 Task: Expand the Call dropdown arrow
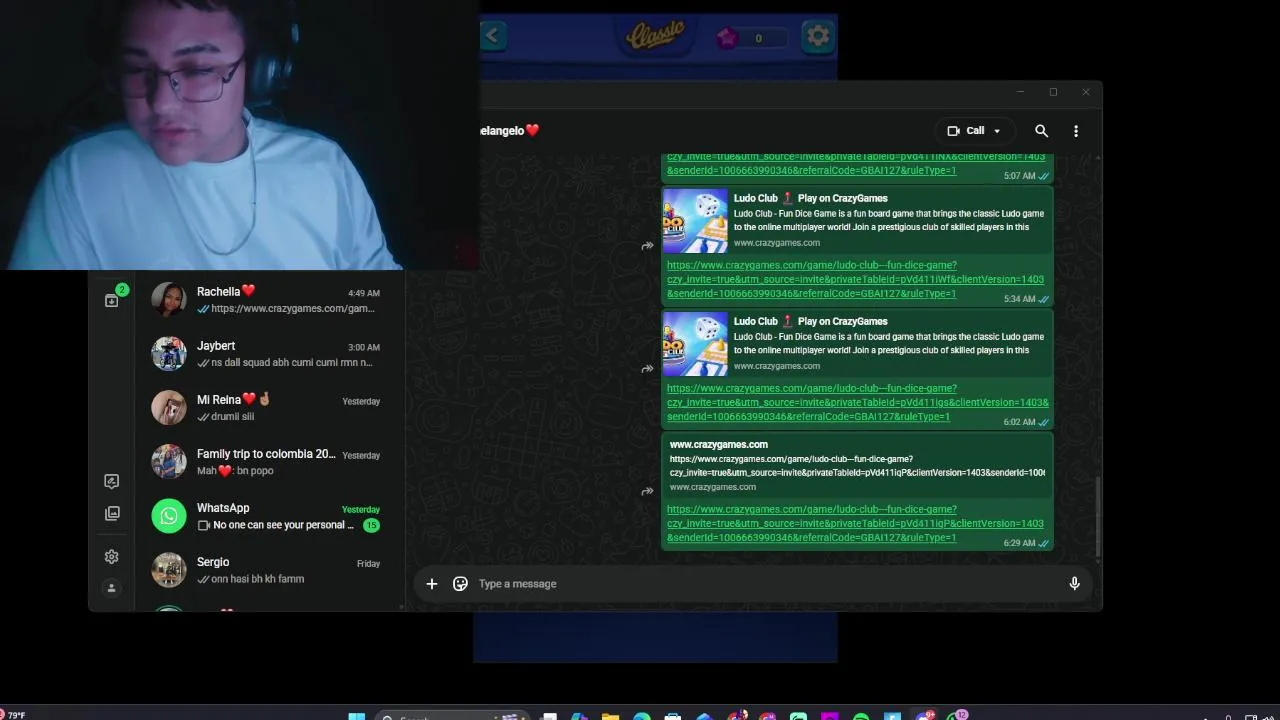tap(997, 131)
